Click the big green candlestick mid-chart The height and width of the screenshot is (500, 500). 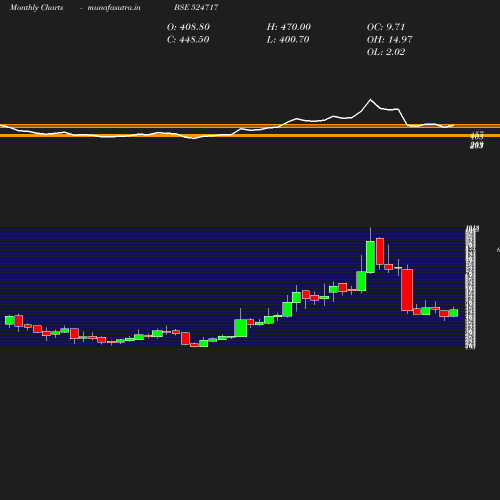(x=241, y=328)
